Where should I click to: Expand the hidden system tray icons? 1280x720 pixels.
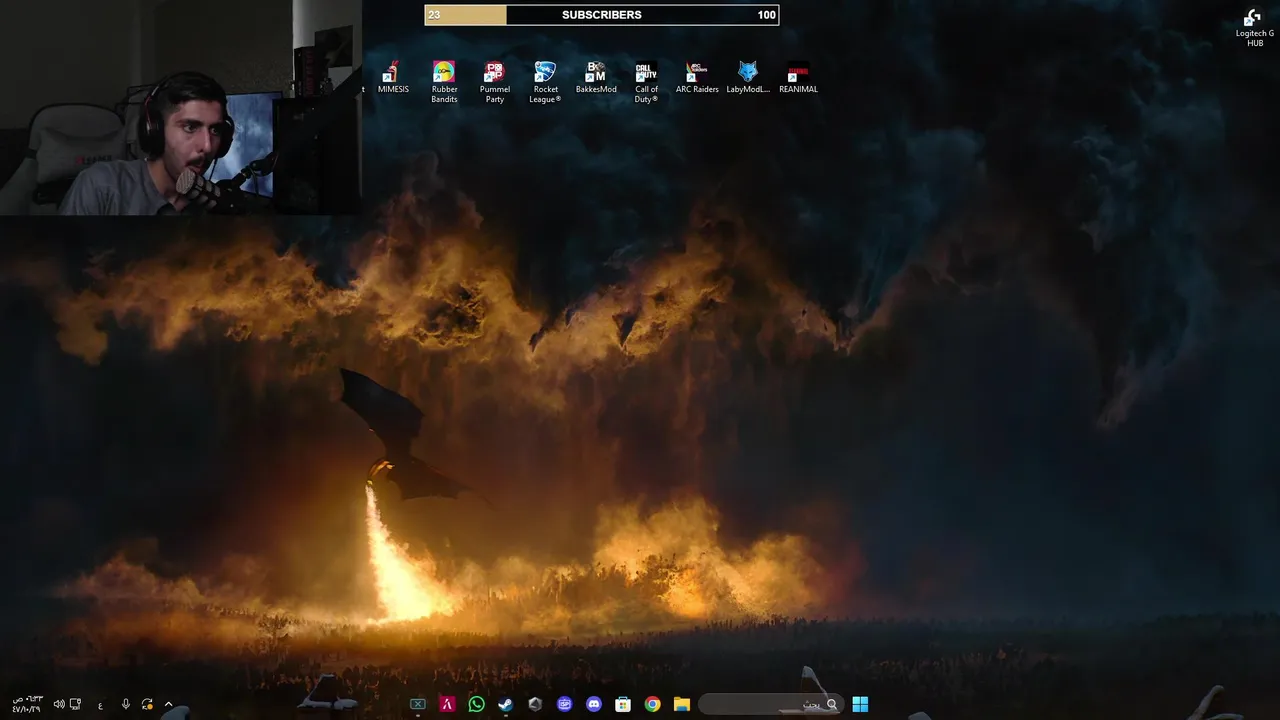point(168,704)
